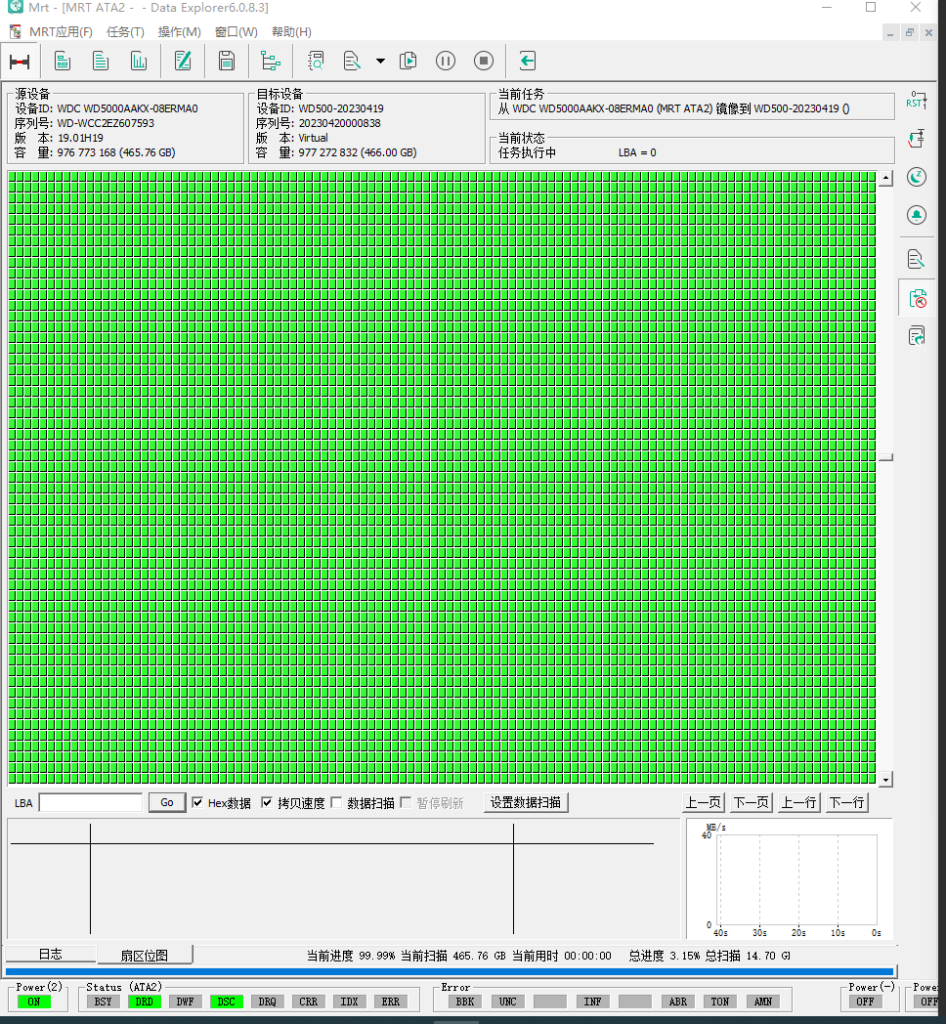Click the floppy disk save icon
The width and height of the screenshot is (946, 1024).
pyautogui.click(x=226, y=61)
